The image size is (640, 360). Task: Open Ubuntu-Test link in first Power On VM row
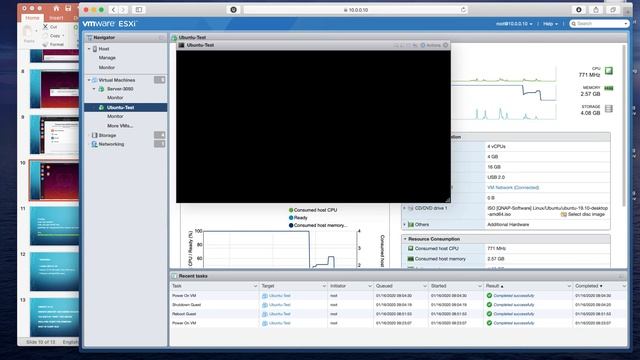[280, 296]
